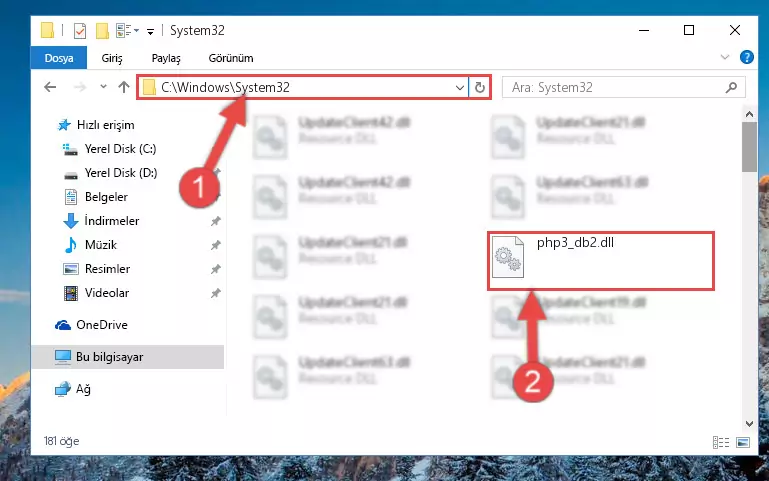Minimize the System32 window
The image size is (769, 481).
point(644,30)
